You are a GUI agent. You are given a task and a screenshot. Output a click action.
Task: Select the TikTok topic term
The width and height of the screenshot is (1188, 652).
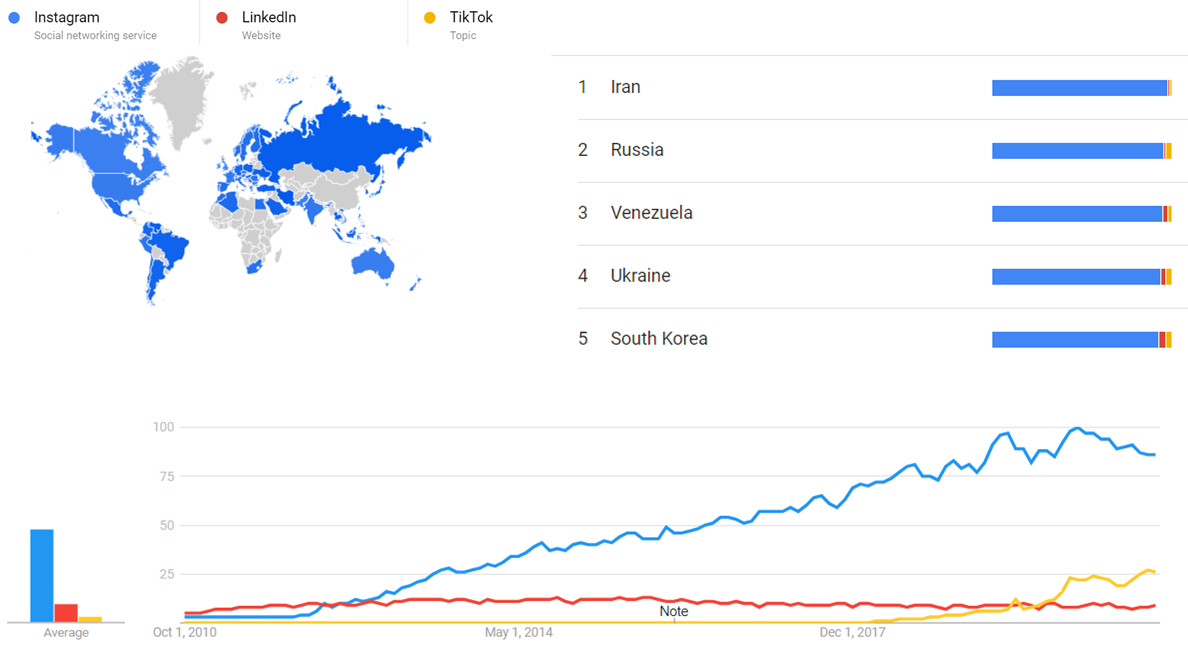[x=471, y=17]
